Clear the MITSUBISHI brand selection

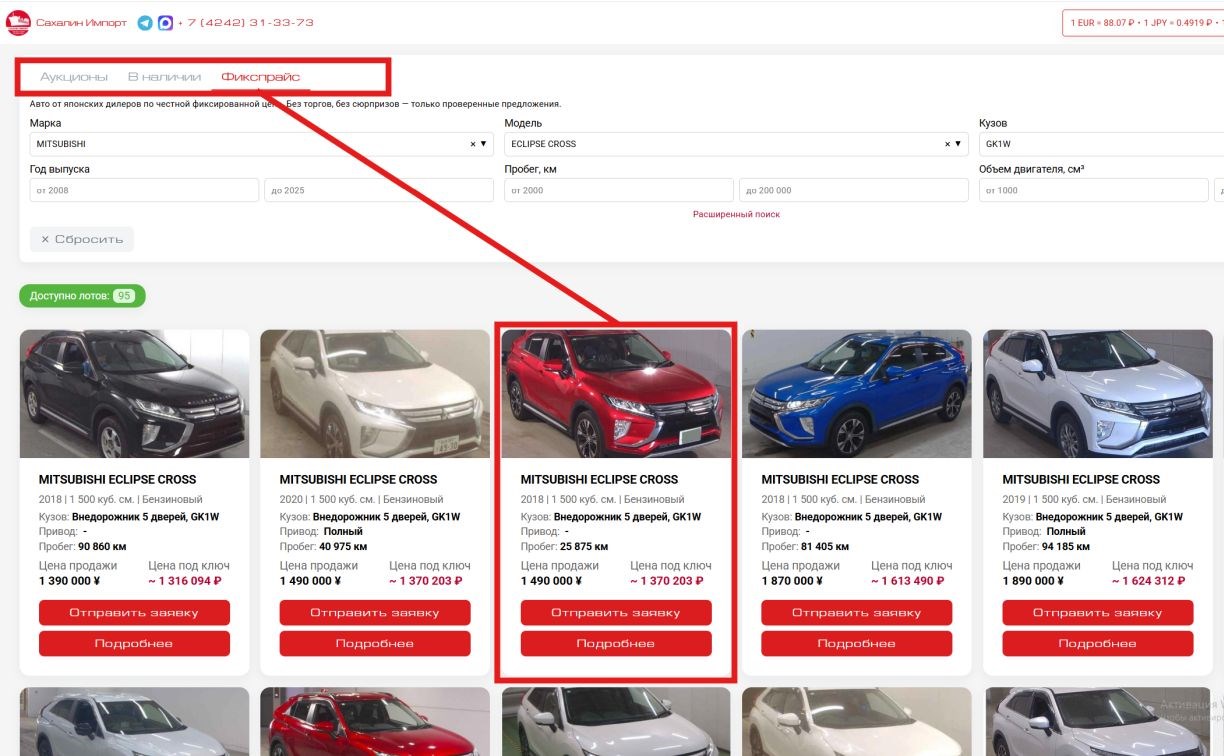[x=473, y=144]
